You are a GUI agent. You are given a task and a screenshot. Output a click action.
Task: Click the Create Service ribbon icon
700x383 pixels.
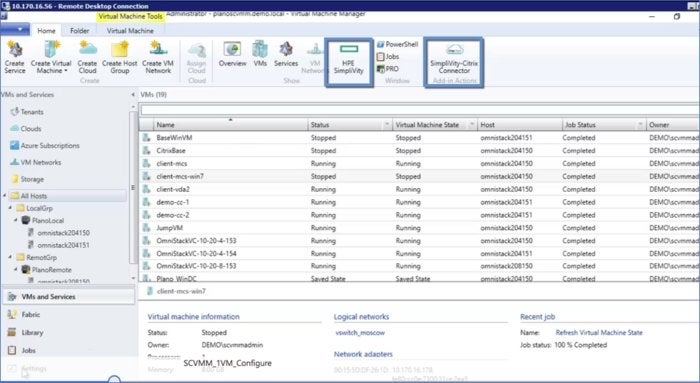coord(15,57)
